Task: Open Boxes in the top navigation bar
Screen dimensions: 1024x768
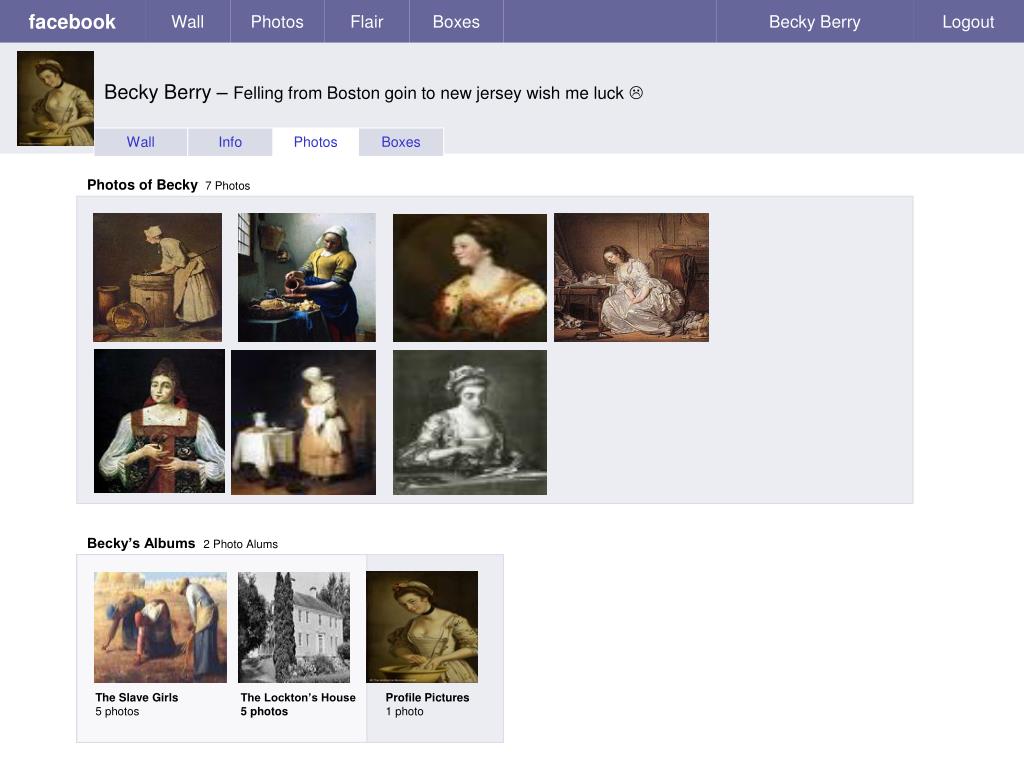Action: click(456, 22)
